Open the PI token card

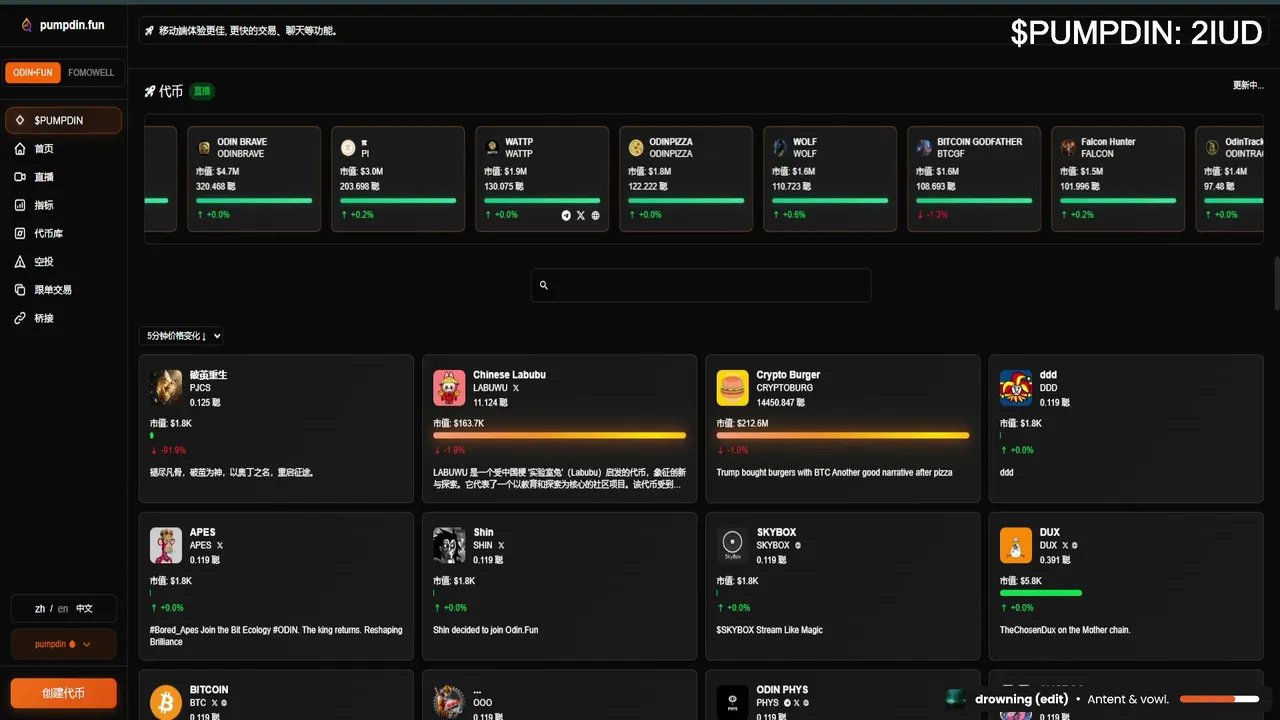coord(398,179)
